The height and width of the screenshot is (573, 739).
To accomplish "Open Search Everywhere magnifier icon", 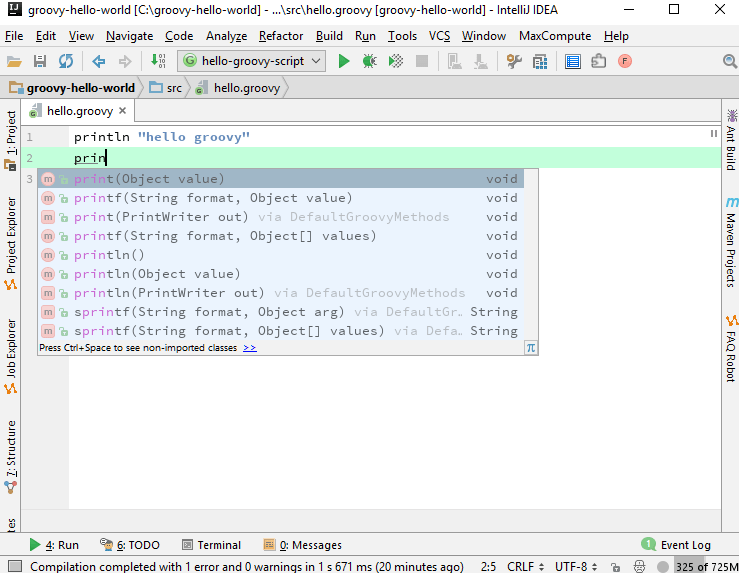I will 730,61.
